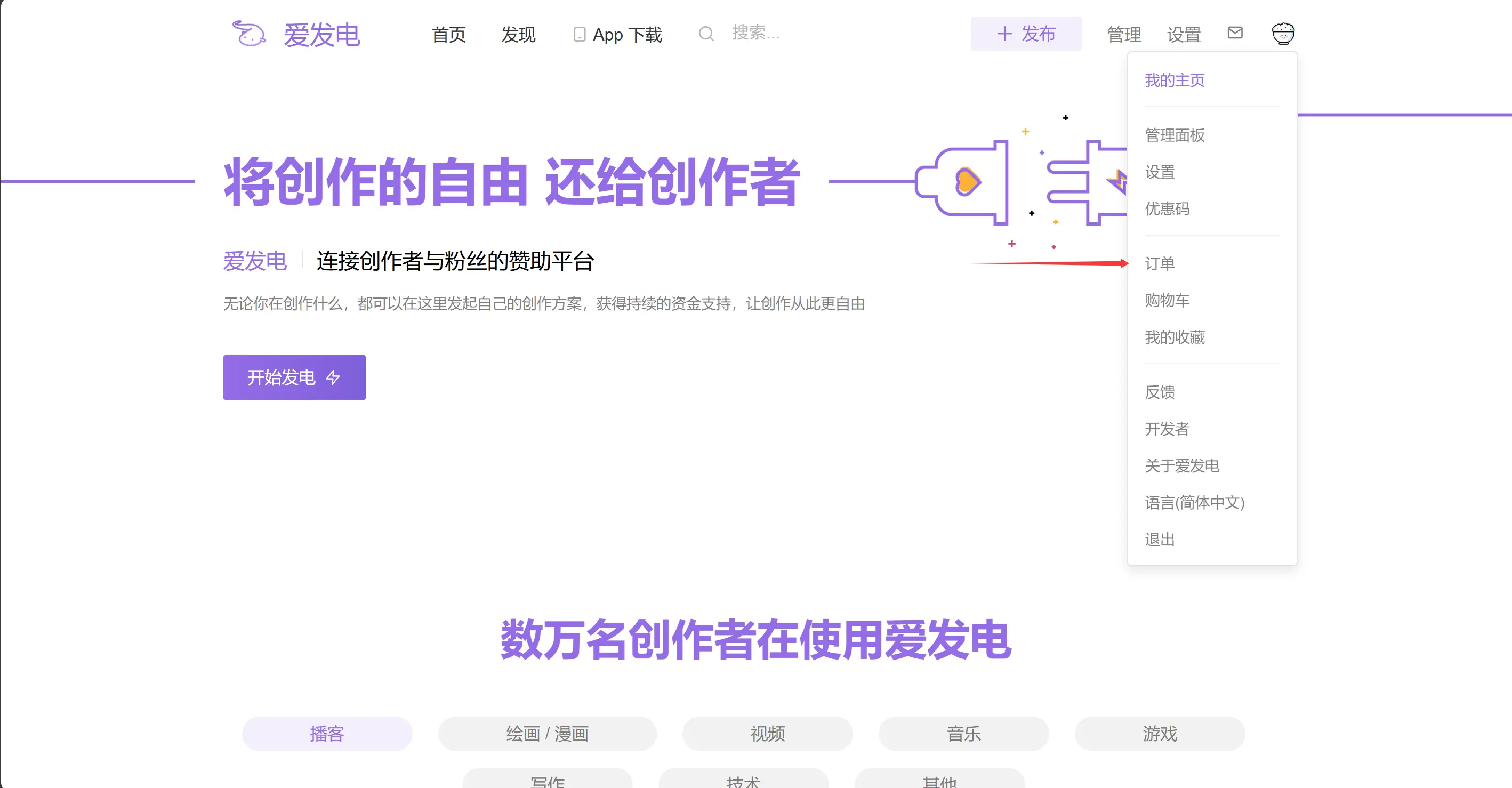Select the 绘画 / 漫画 category tab
Viewport: 1512px width, 788px height.
click(547, 734)
